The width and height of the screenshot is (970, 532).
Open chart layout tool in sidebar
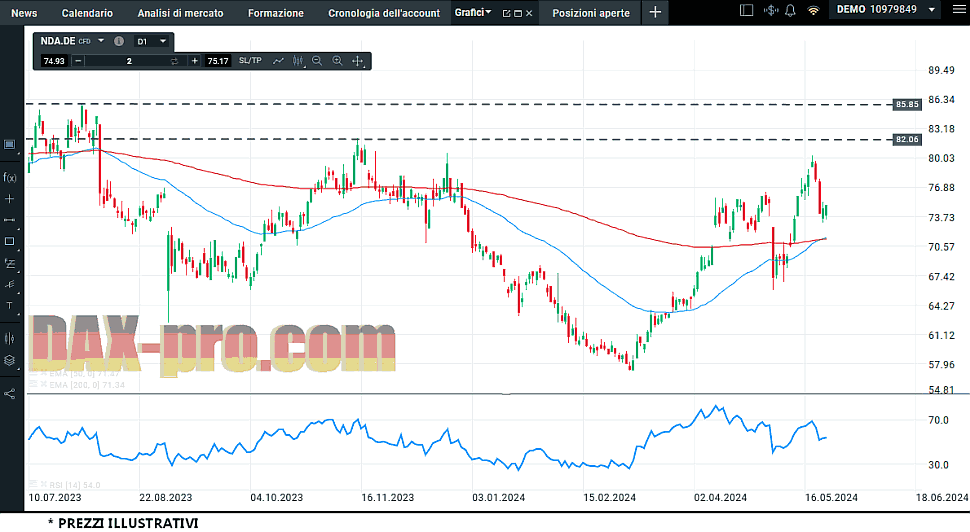[9, 144]
